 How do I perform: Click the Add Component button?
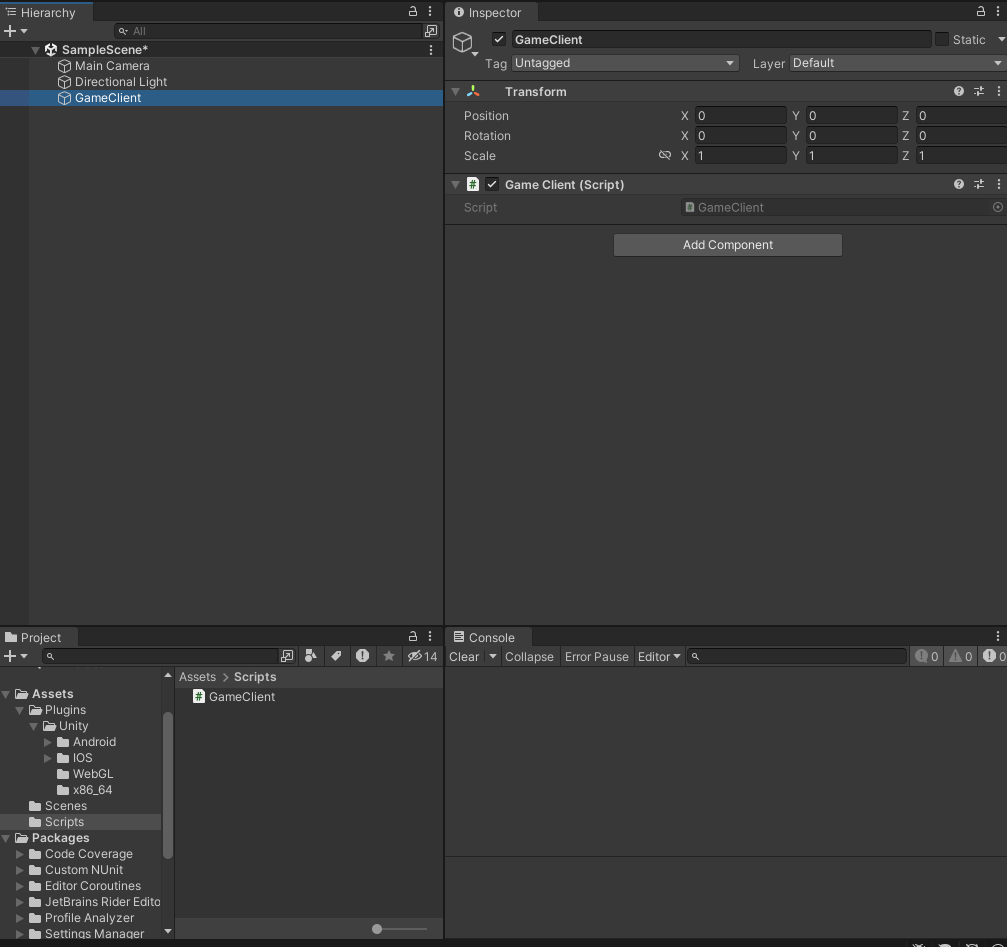click(727, 245)
